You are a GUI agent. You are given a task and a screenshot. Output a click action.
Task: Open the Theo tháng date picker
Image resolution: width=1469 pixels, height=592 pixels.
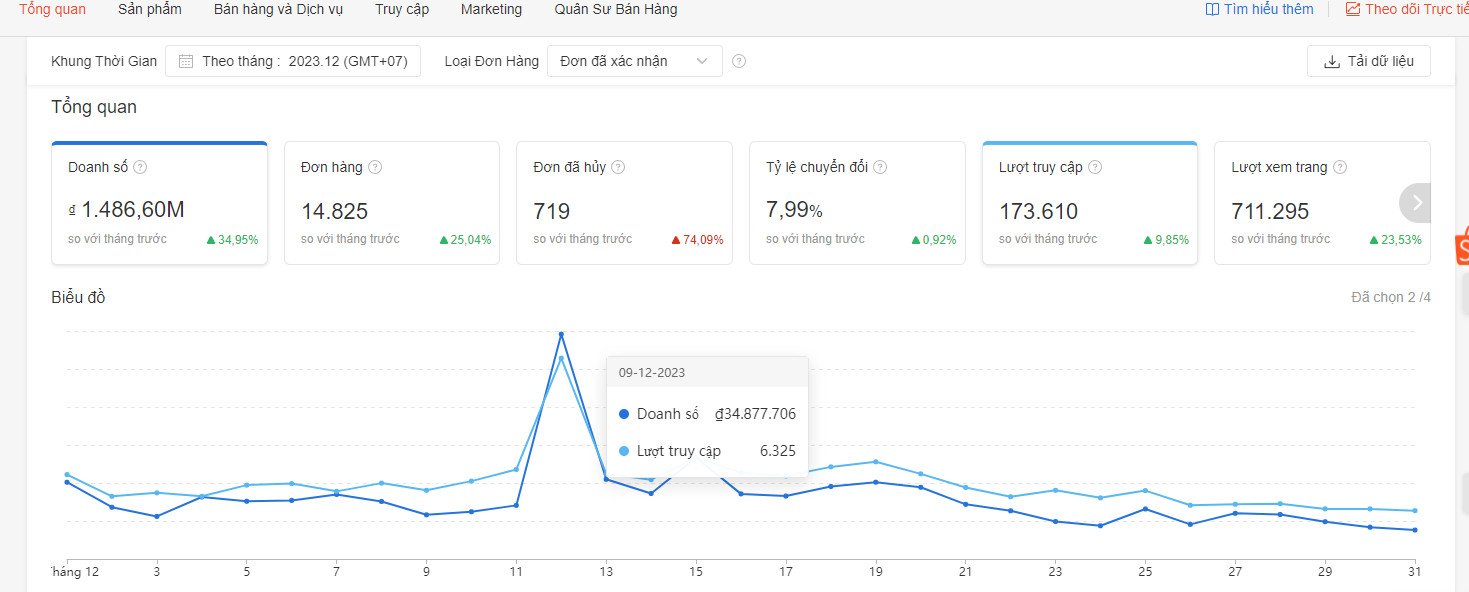tap(293, 61)
